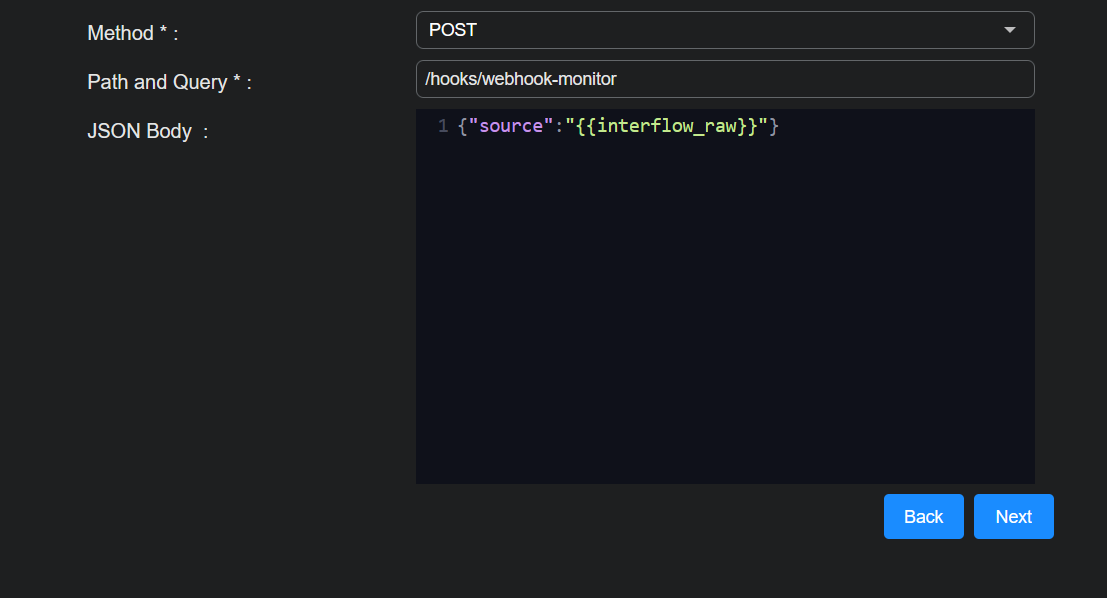
Task: Click the Next button
Action: 1013,516
